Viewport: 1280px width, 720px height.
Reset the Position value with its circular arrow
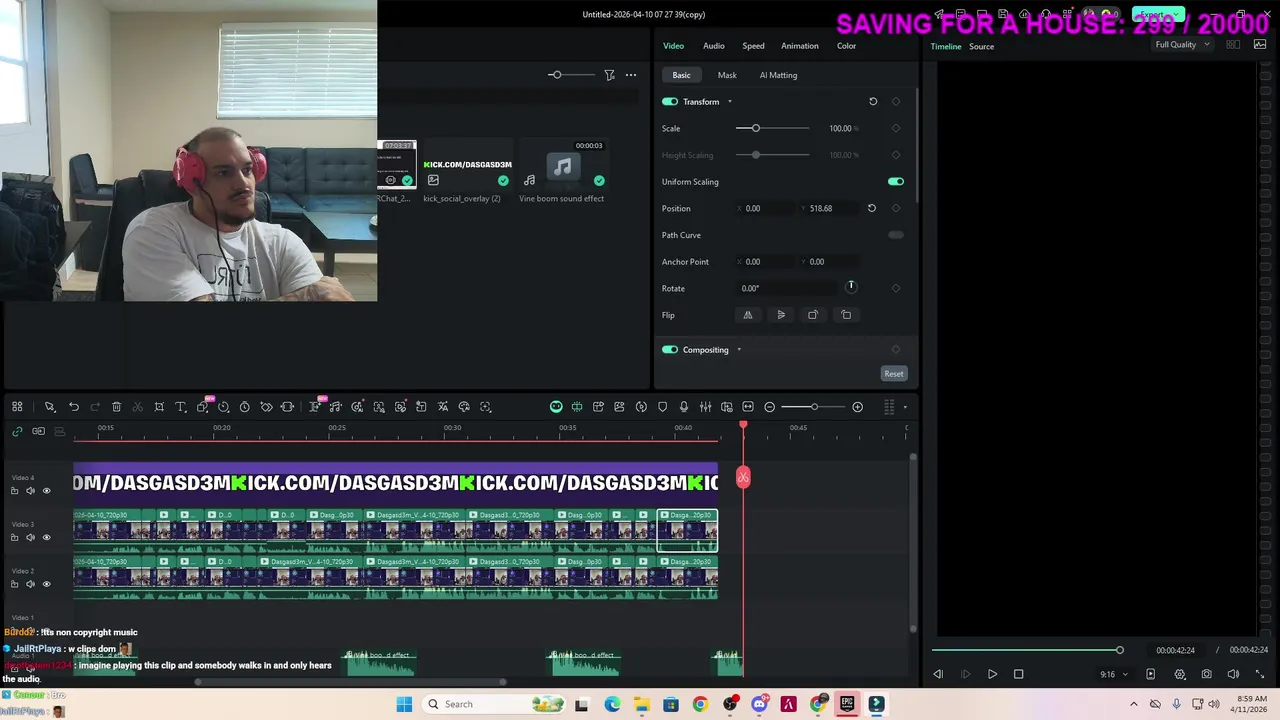(871, 208)
